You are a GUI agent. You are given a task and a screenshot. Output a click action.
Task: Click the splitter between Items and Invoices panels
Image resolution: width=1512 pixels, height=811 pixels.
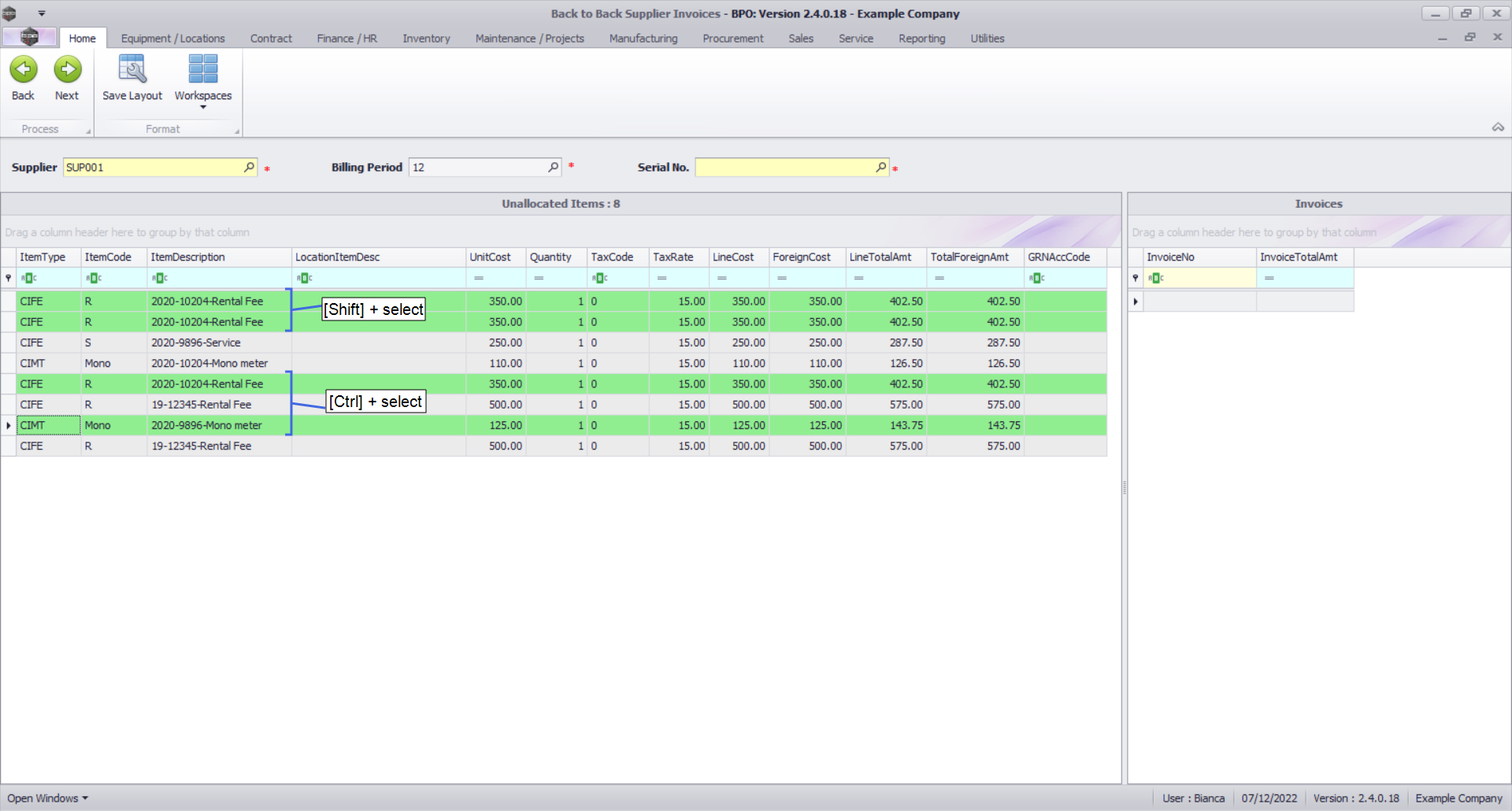pyautogui.click(x=1124, y=488)
